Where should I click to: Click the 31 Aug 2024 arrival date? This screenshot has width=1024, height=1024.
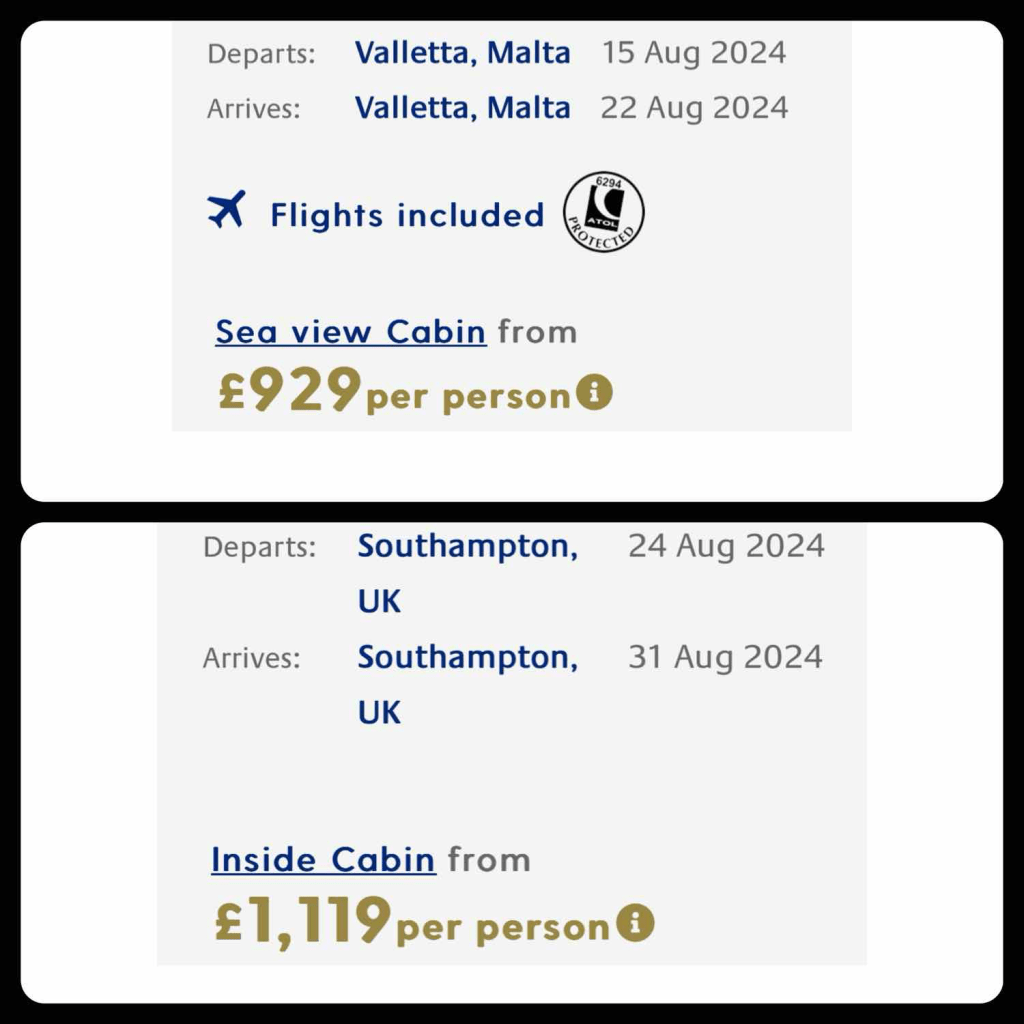725,657
